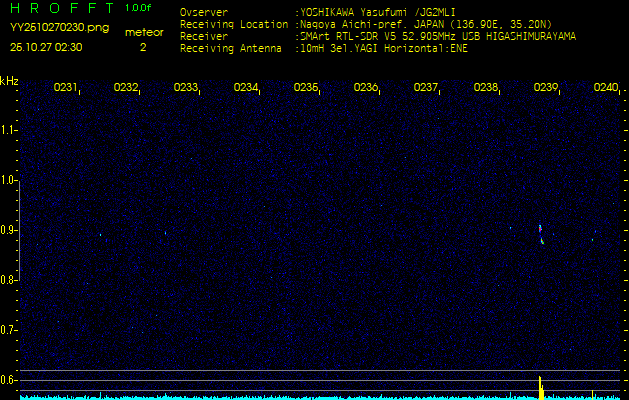The image size is (629, 400).
Task: Select the 25.10.27 02:30 timestamp
Action: point(46,47)
